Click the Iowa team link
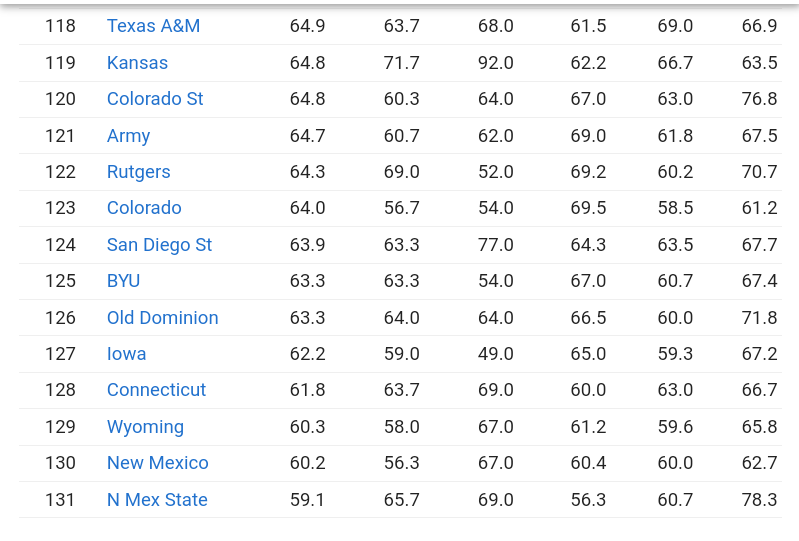This screenshot has width=799, height=541. [126, 354]
